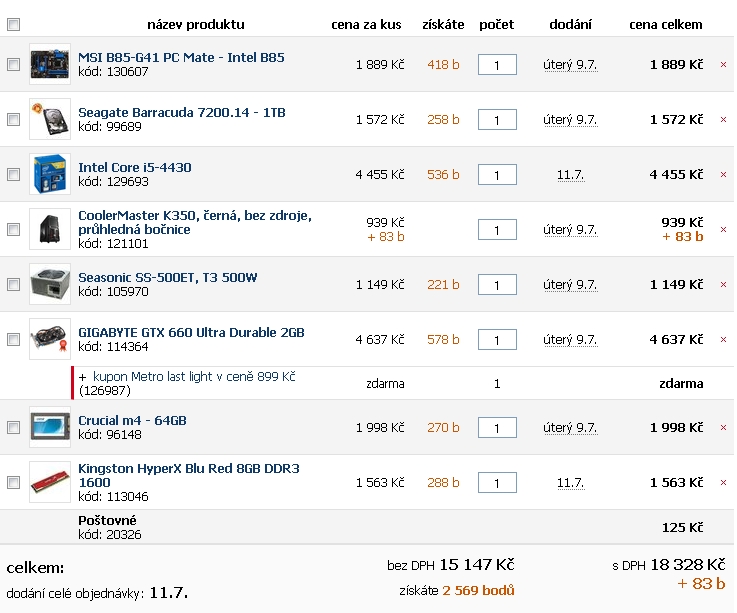Click delivery date úterý 9.7. for Crucial m4
Viewport: 737px width, 613px height.
[570, 428]
